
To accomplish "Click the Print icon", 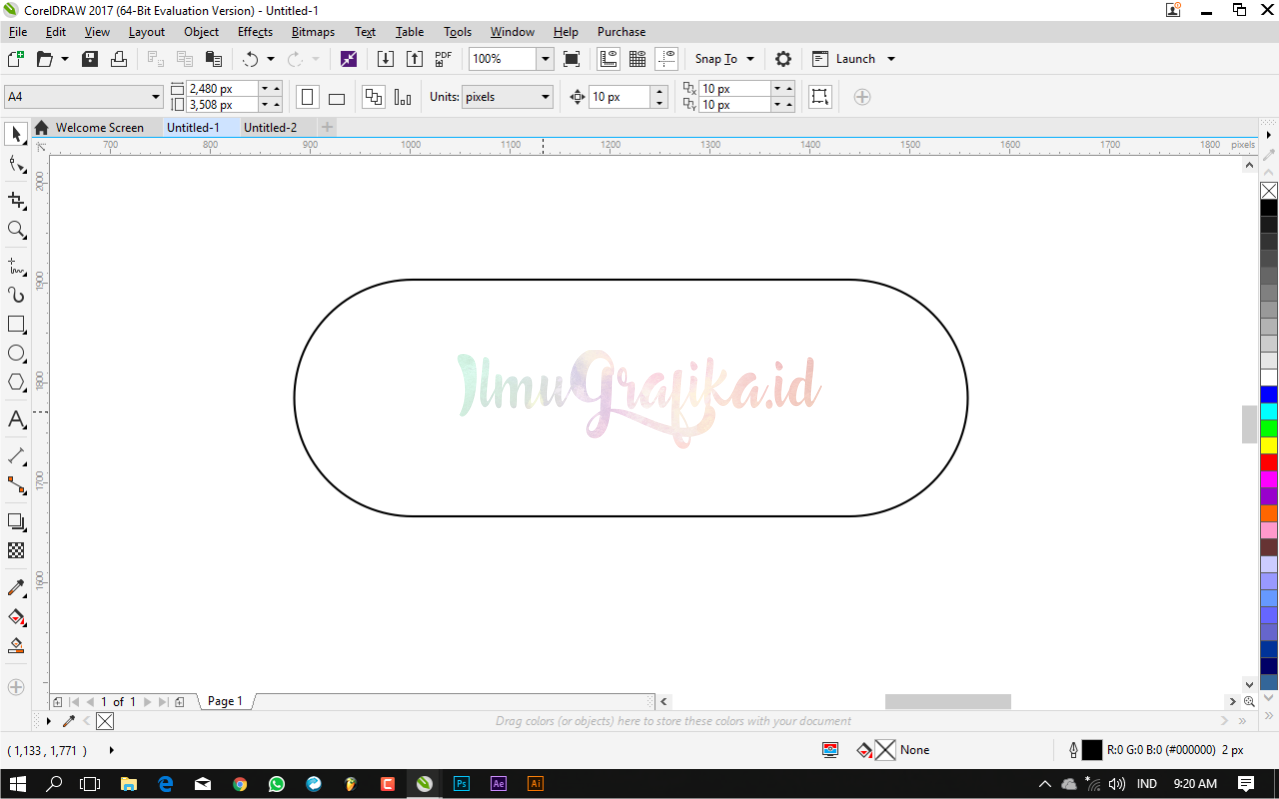I will 118,59.
